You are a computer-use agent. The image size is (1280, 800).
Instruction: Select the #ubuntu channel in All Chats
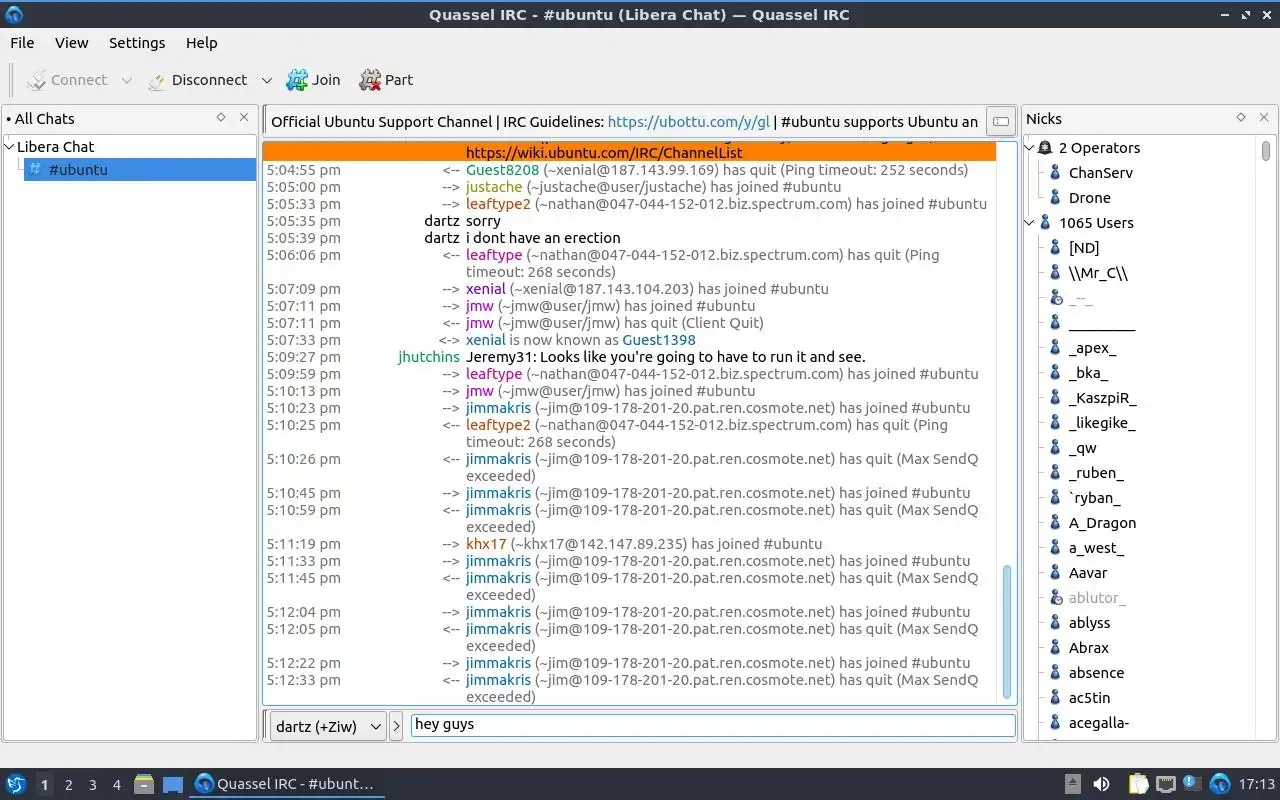click(x=138, y=169)
